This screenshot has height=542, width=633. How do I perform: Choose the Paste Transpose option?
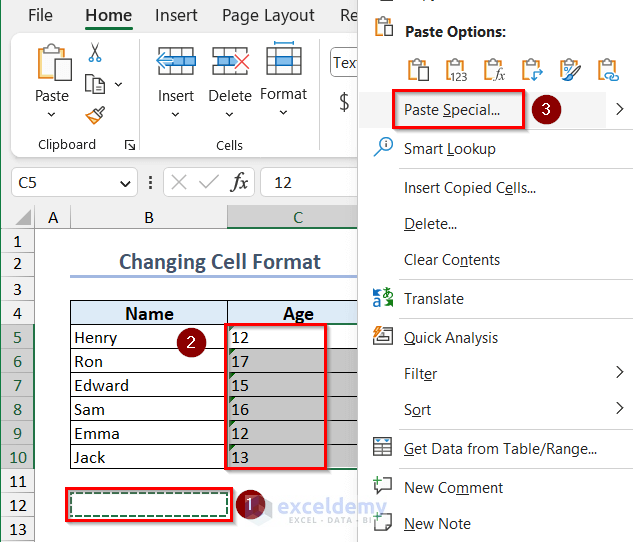point(531,70)
